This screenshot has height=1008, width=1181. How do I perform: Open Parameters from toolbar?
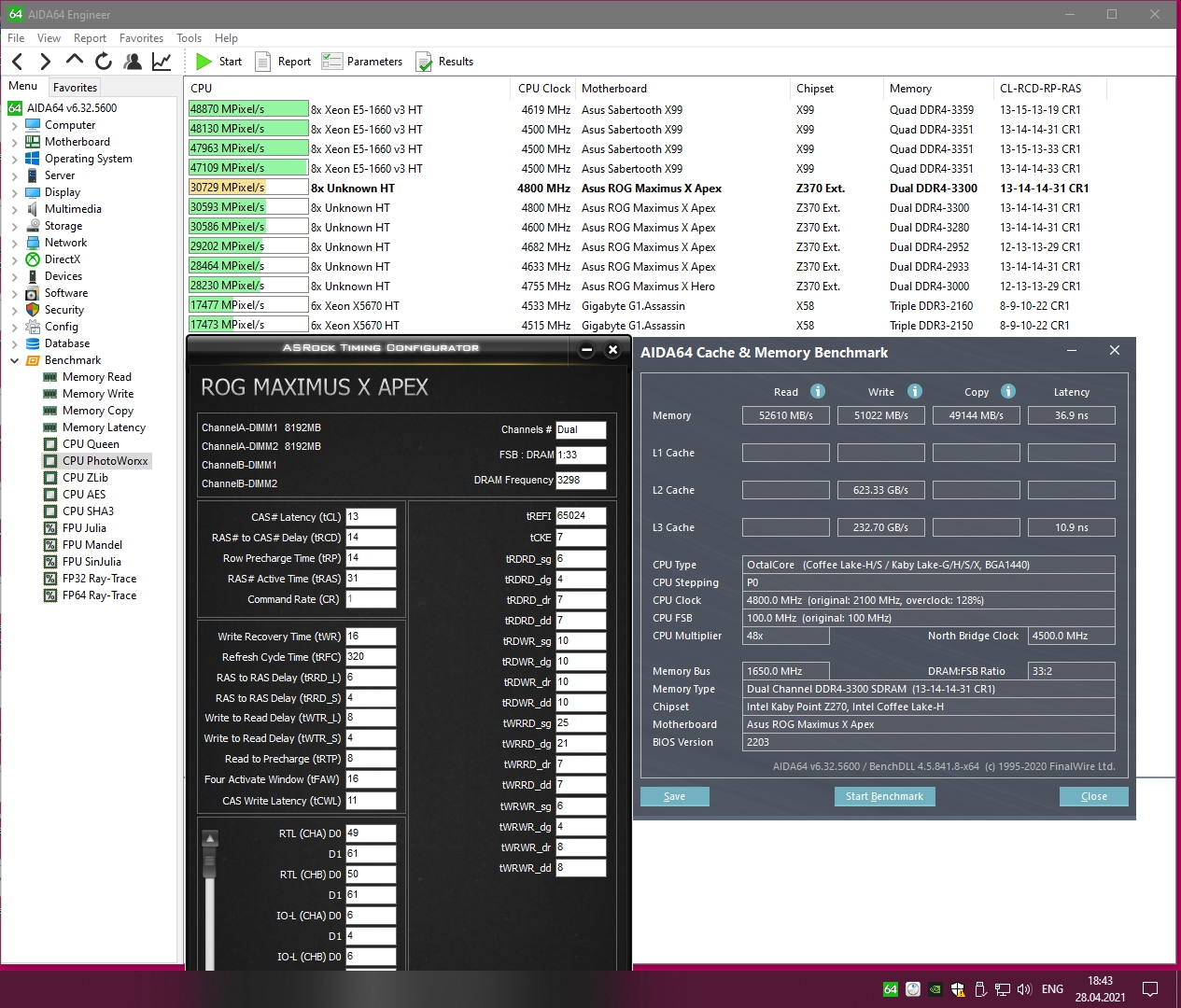[x=362, y=62]
